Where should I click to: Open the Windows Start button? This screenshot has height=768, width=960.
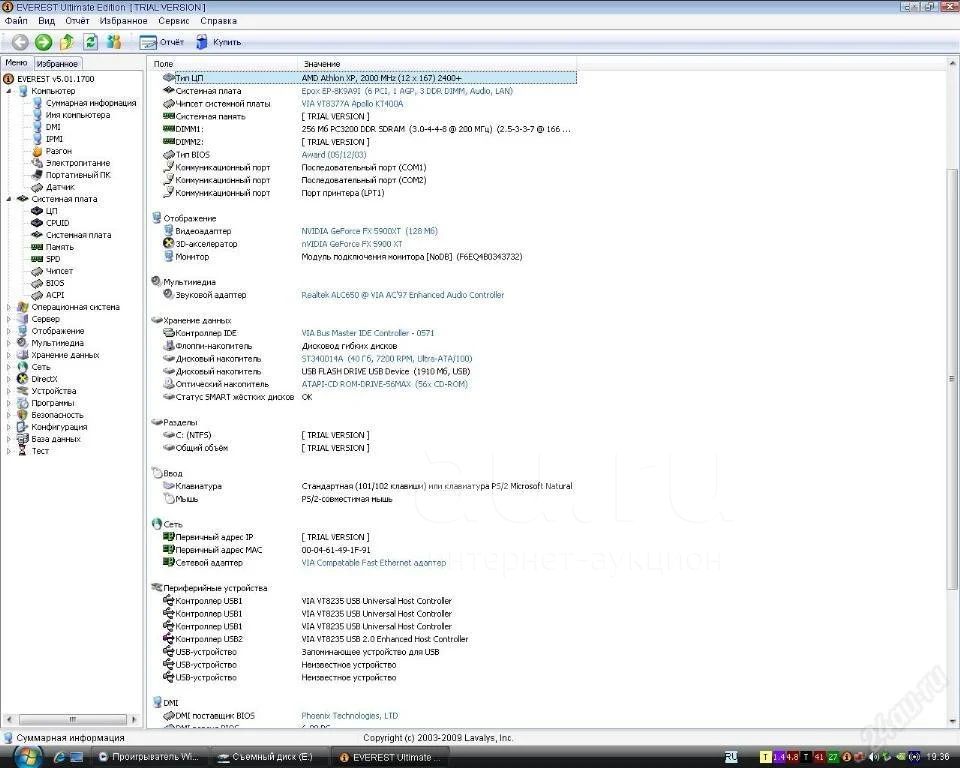pos(27,757)
